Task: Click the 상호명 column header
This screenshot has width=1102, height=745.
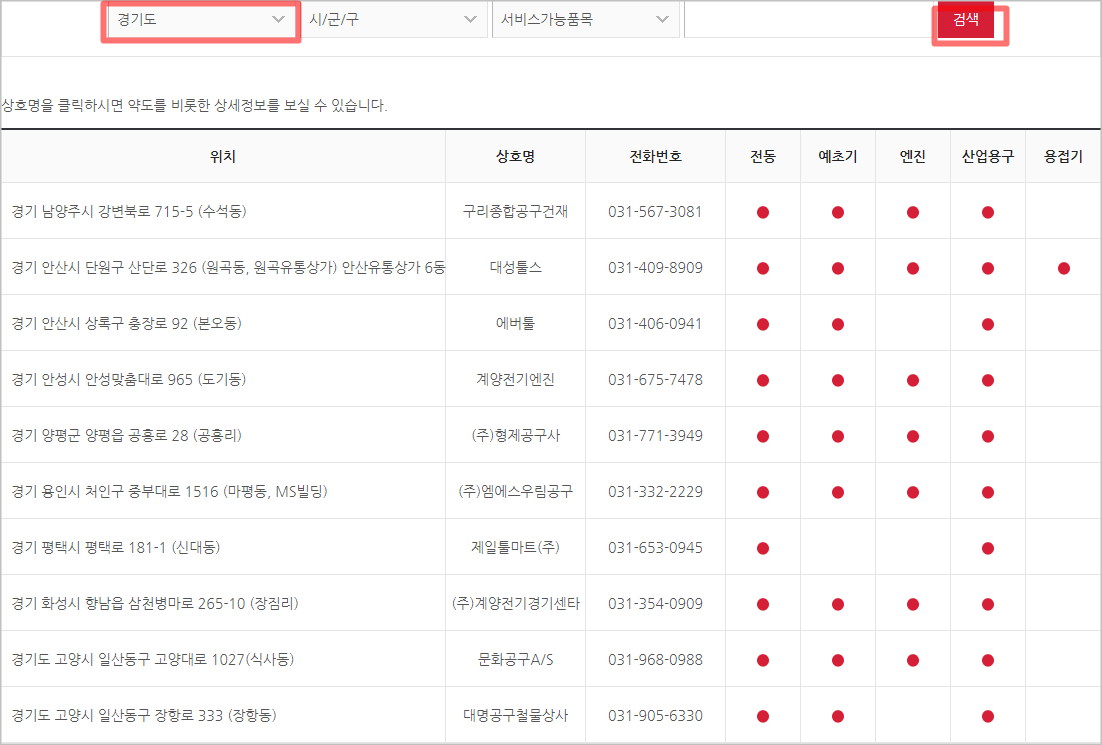Action: pos(515,157)
